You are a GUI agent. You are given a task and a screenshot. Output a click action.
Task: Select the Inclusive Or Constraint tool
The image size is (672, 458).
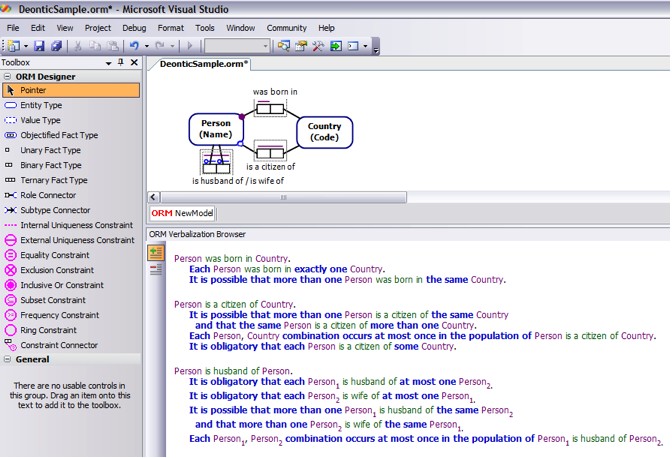71,285
